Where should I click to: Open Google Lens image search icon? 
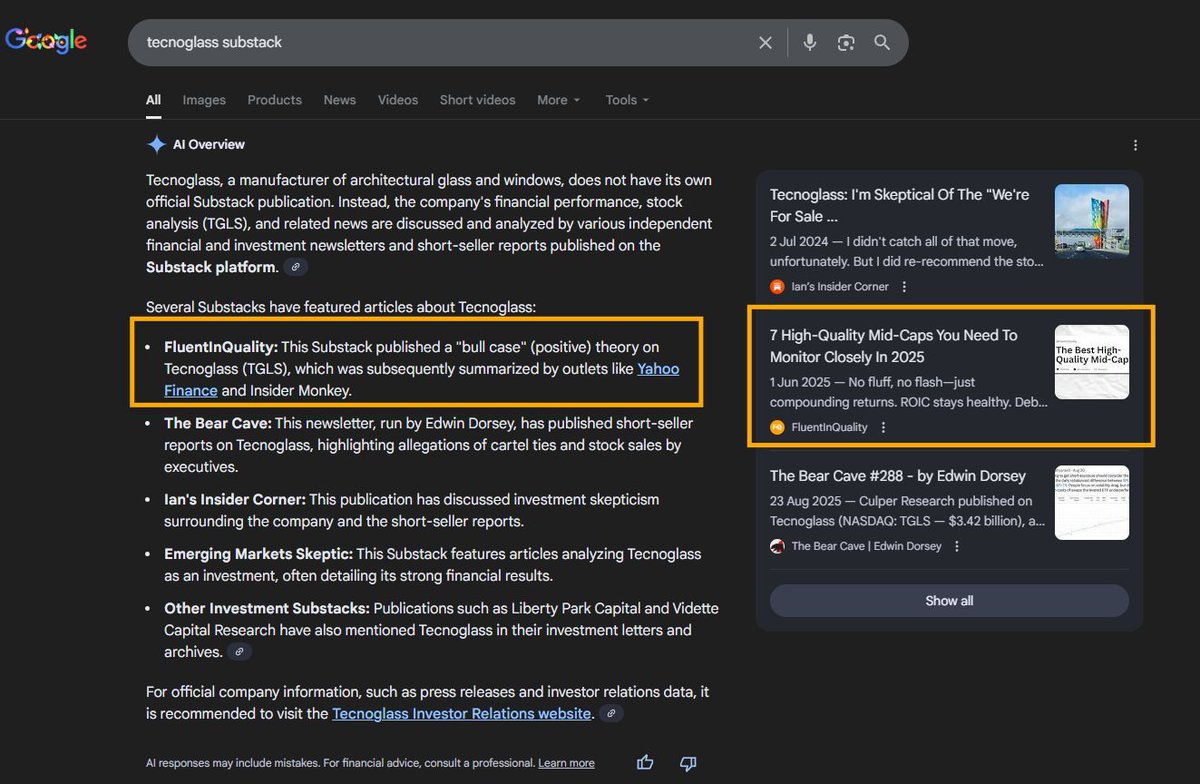pos(846,42)
